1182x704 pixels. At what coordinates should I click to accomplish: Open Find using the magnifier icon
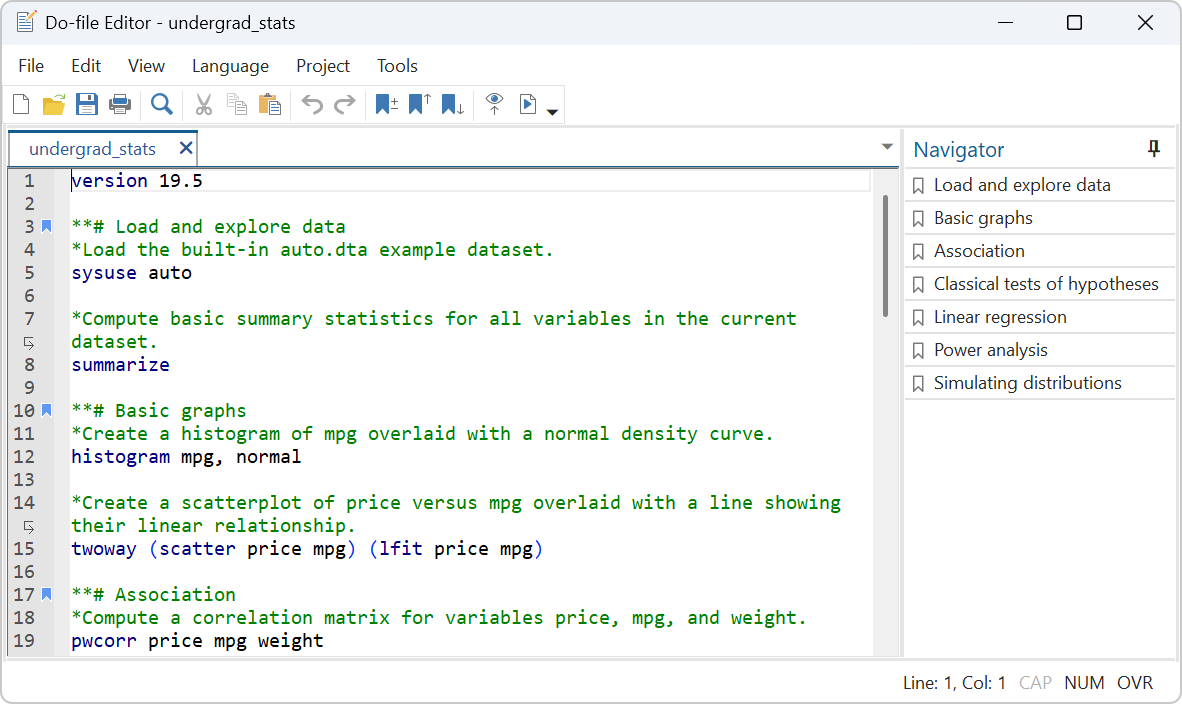pyautogui.click(x=162, y=104)
